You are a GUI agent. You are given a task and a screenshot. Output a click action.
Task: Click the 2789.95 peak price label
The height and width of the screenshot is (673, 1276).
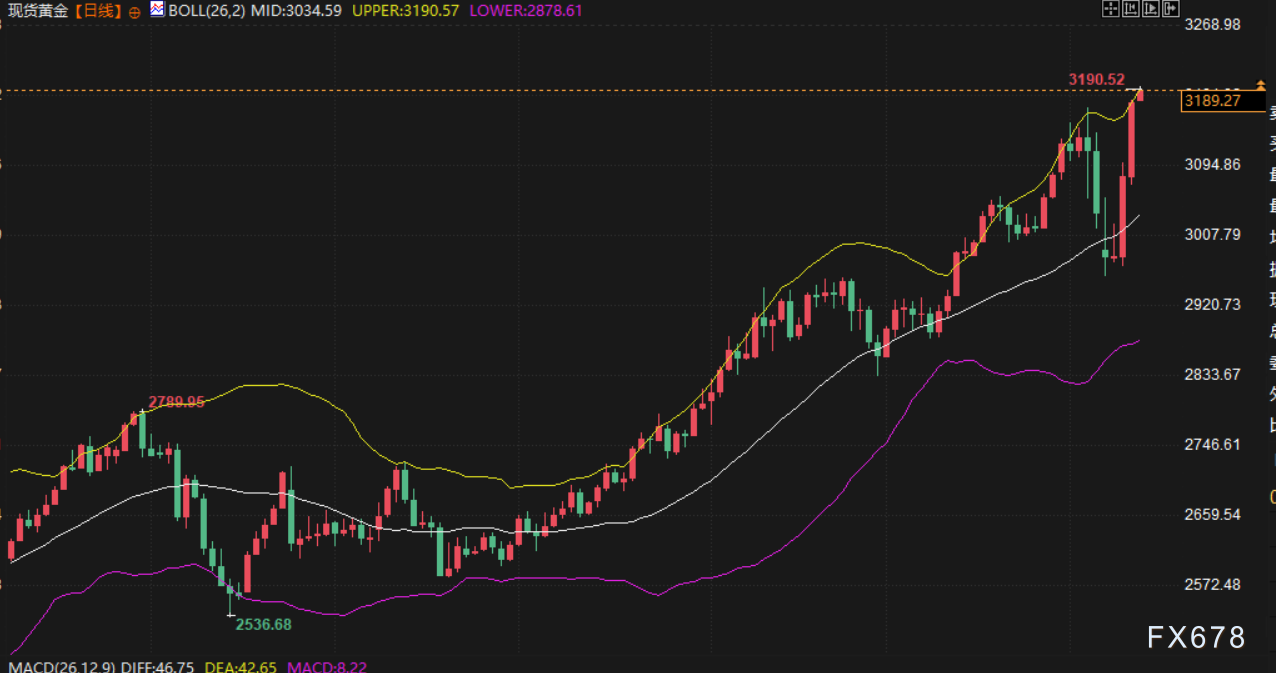pyautogui.click(x=176, y=402)
